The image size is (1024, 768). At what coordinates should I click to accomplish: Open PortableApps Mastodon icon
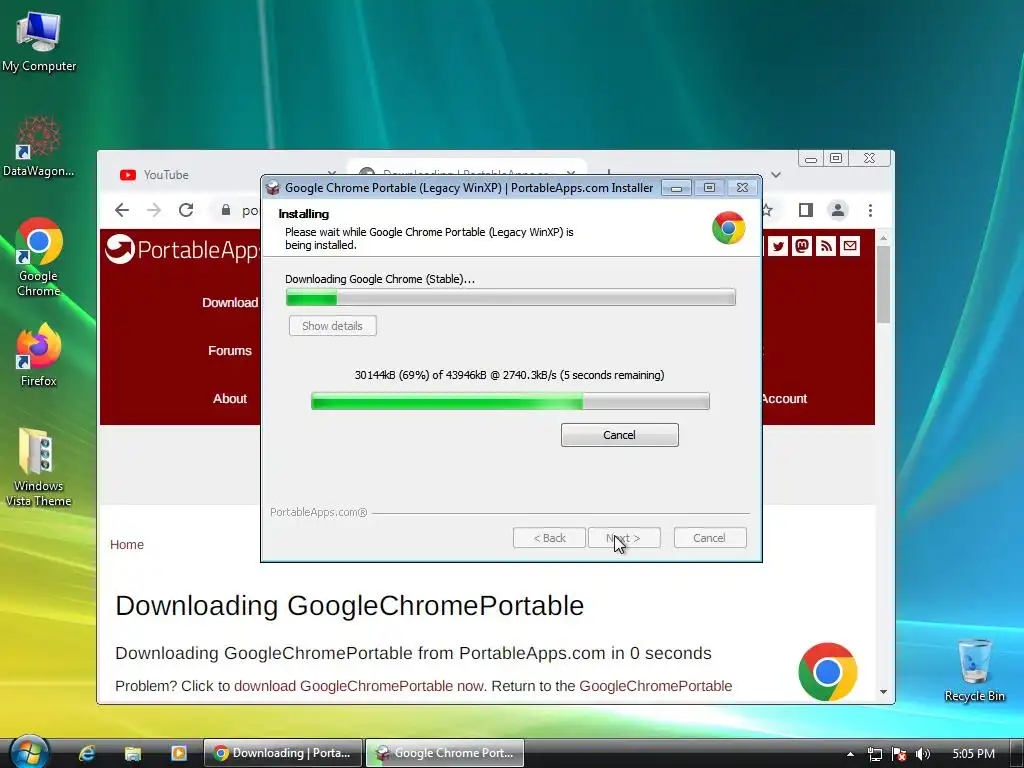(802, 246)
